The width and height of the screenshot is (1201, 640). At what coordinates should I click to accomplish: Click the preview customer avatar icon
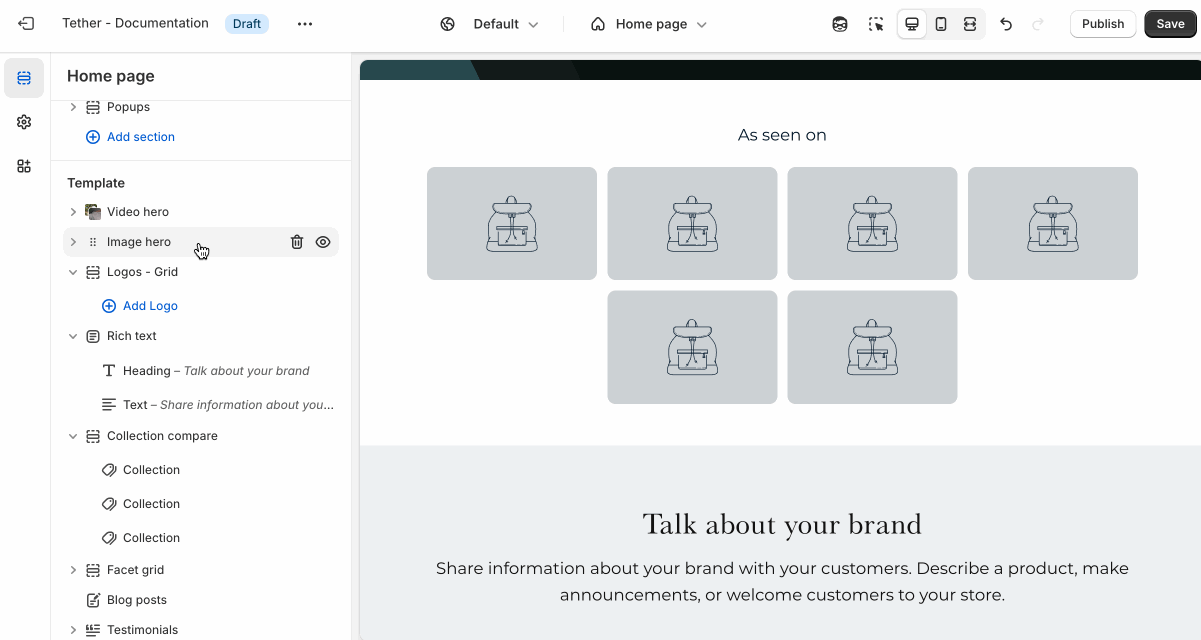pos(840,24)
